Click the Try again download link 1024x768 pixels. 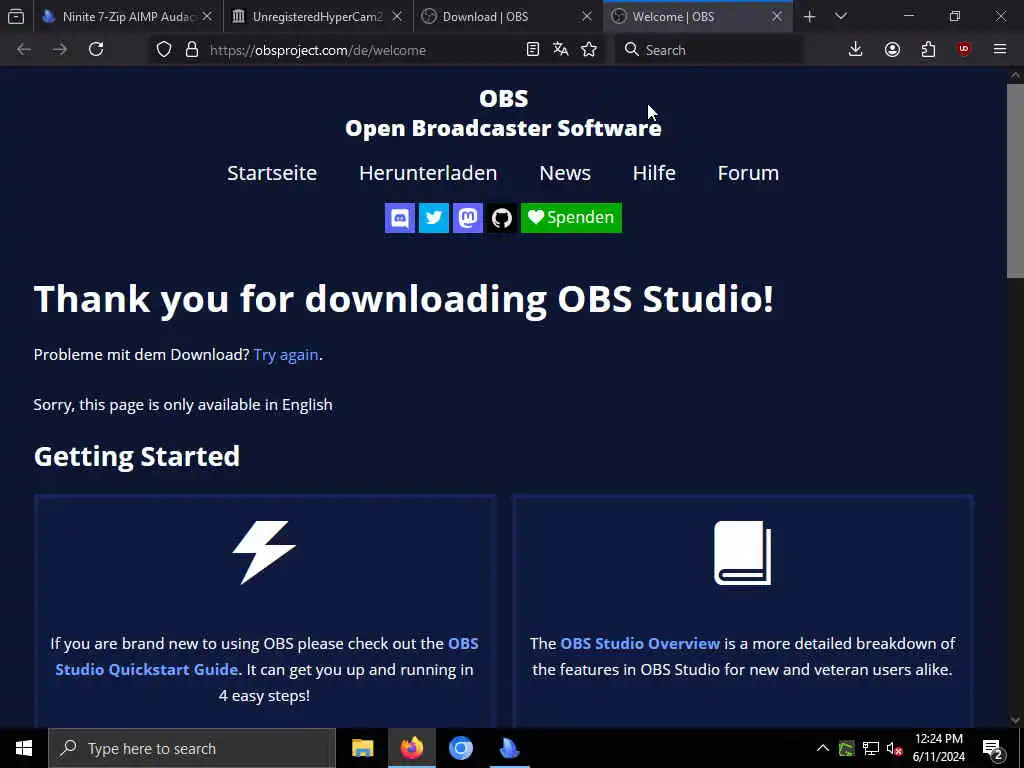coord(286,355)
